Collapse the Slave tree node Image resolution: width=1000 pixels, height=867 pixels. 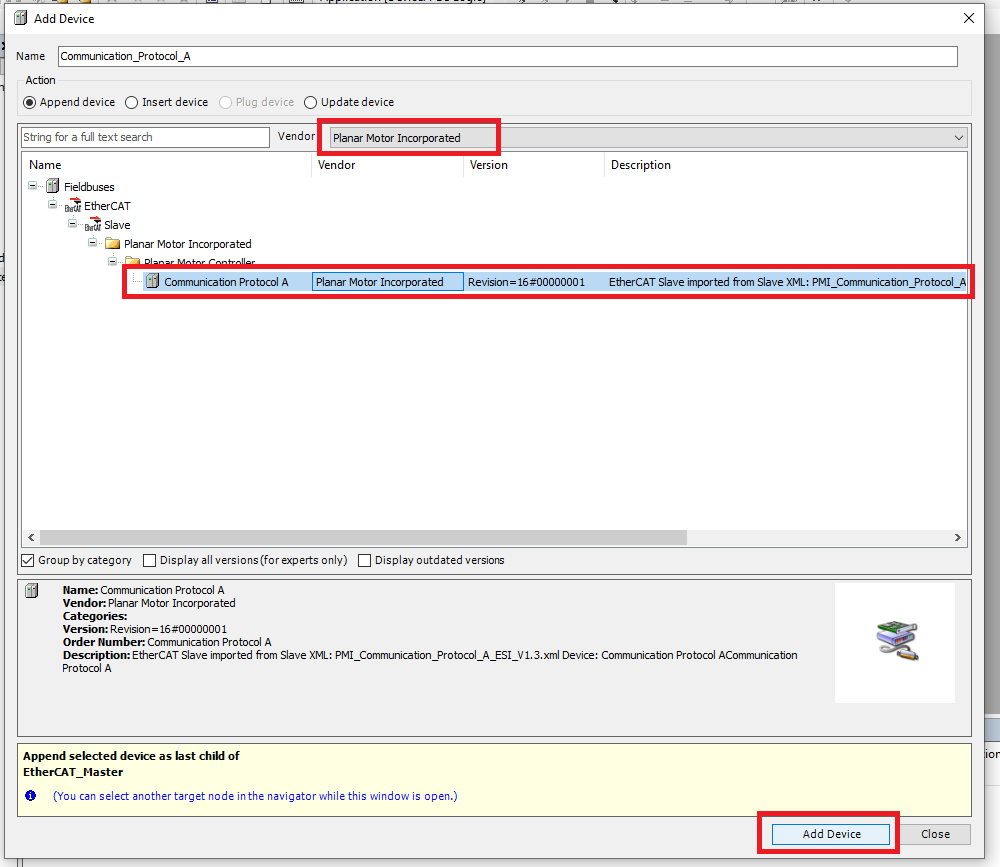73,225
